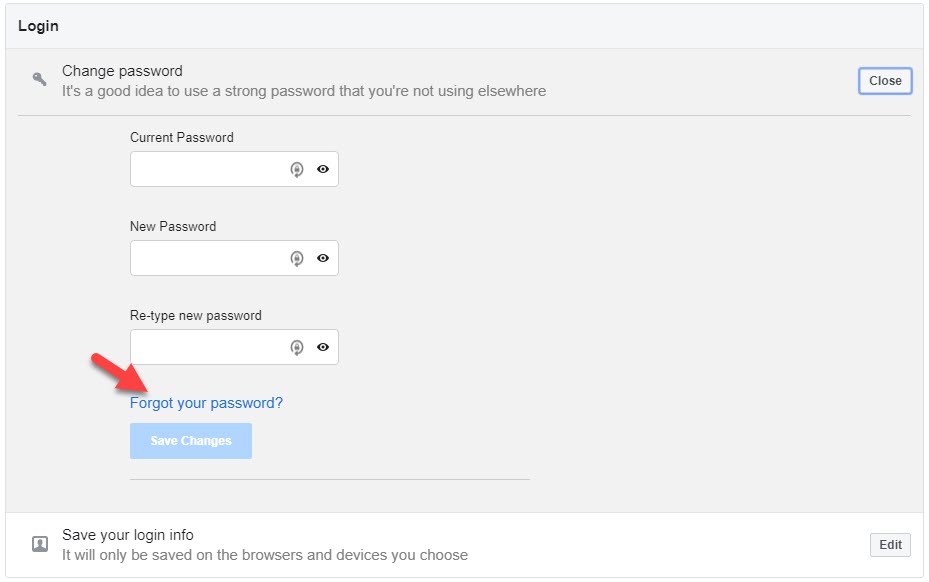Click the Save Changes button

tap(190, 440)
